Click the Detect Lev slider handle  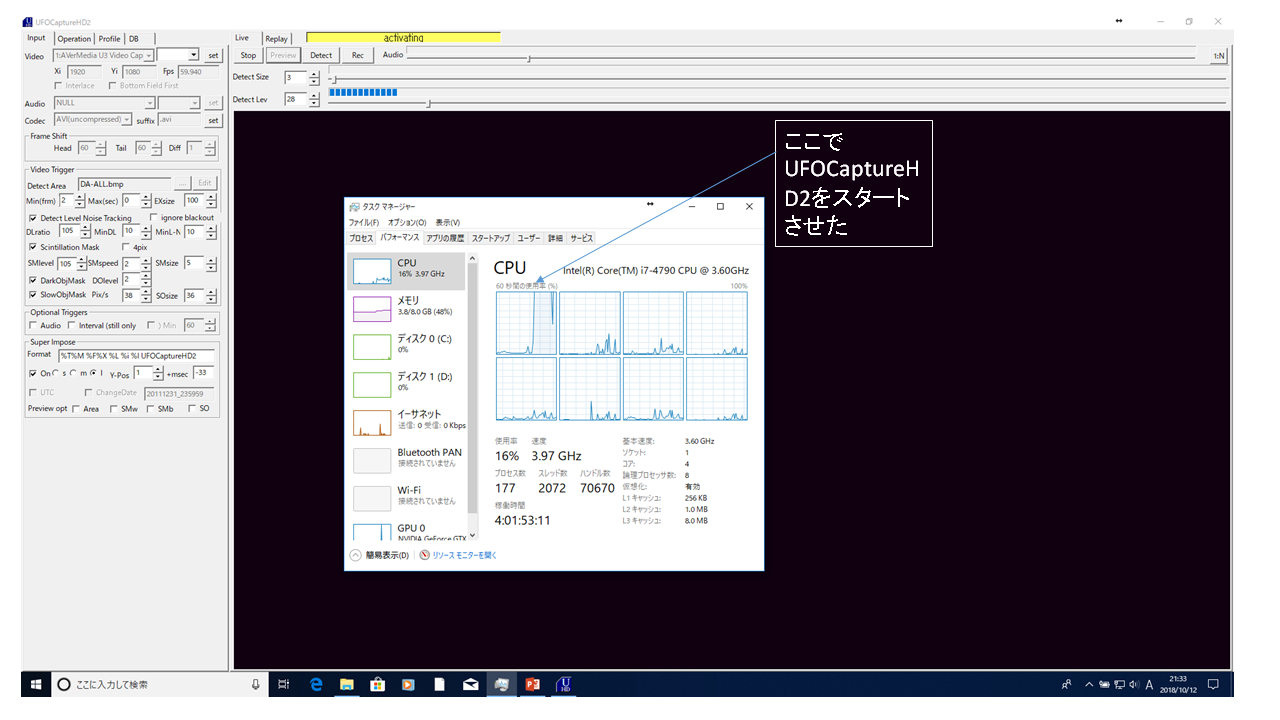[x=429, y=103]
